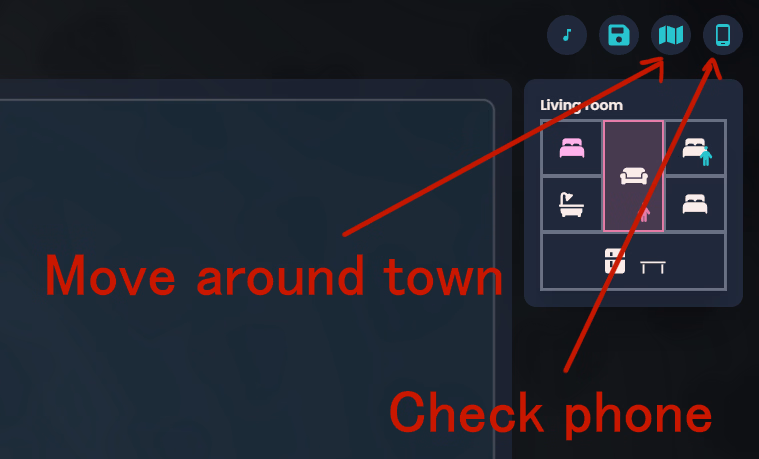Open the town map icon
The height and width of the screenshot is (459, 759).
(670, 35)
